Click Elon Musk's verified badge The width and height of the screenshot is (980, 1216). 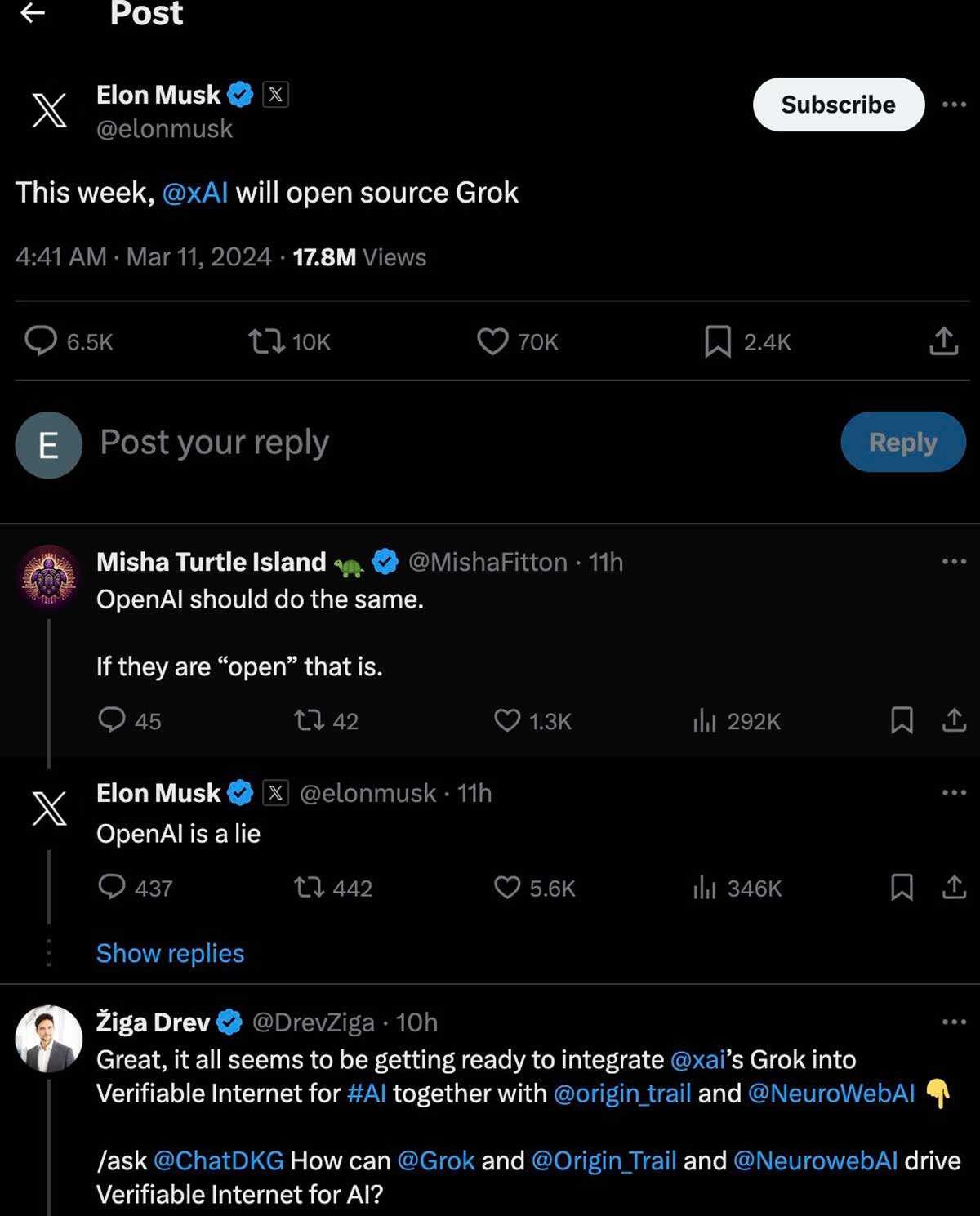point(238,94)
